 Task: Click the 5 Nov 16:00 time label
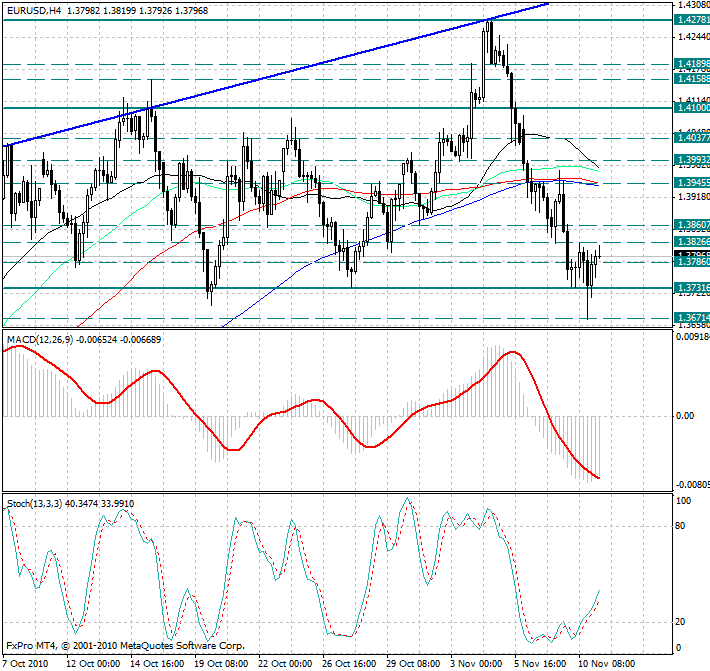pos(540,664)
